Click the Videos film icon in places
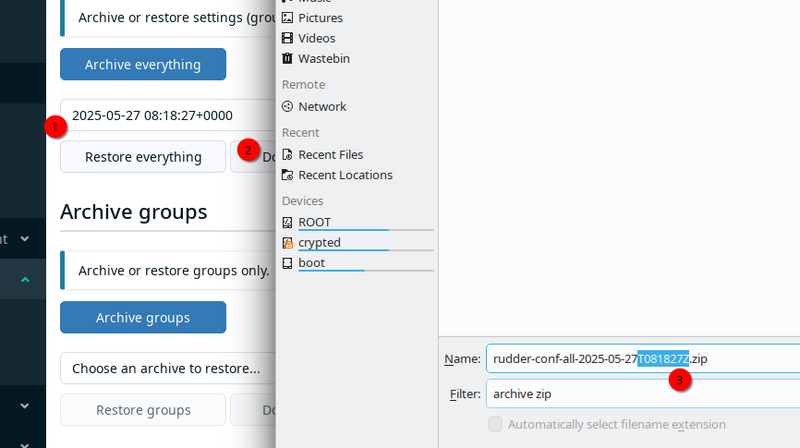Screen dimensions: 800x448 click(x=287, y=38)
